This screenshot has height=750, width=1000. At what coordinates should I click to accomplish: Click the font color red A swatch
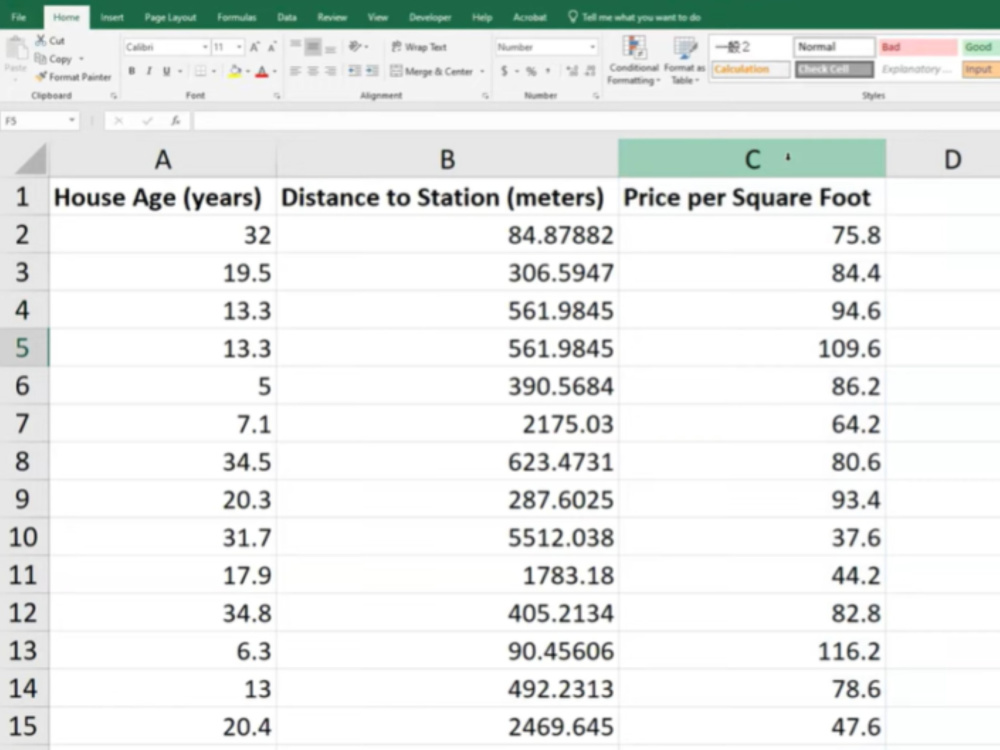click(261, 71)
